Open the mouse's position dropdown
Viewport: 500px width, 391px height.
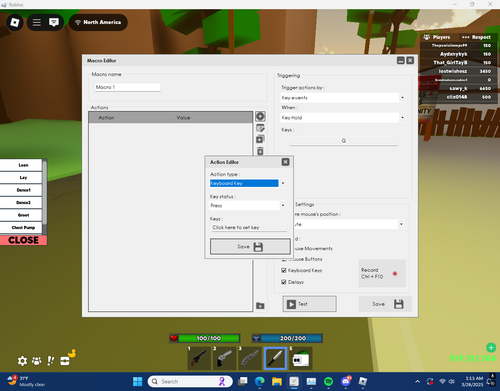coord(401,224)
